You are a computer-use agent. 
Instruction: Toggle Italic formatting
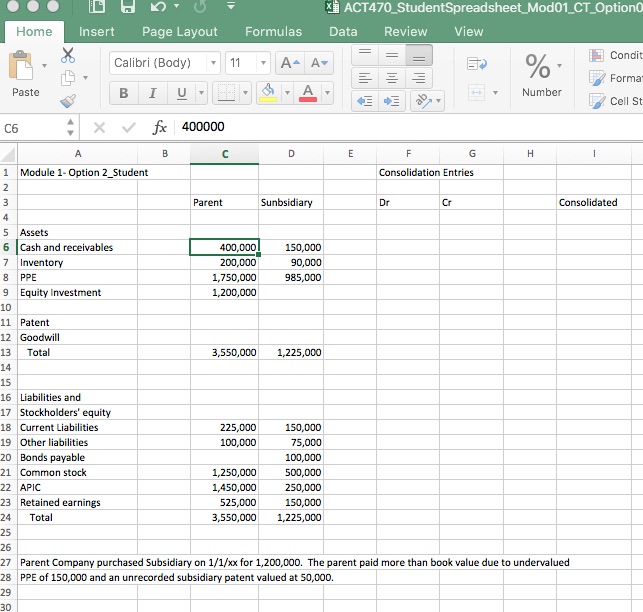153,93
